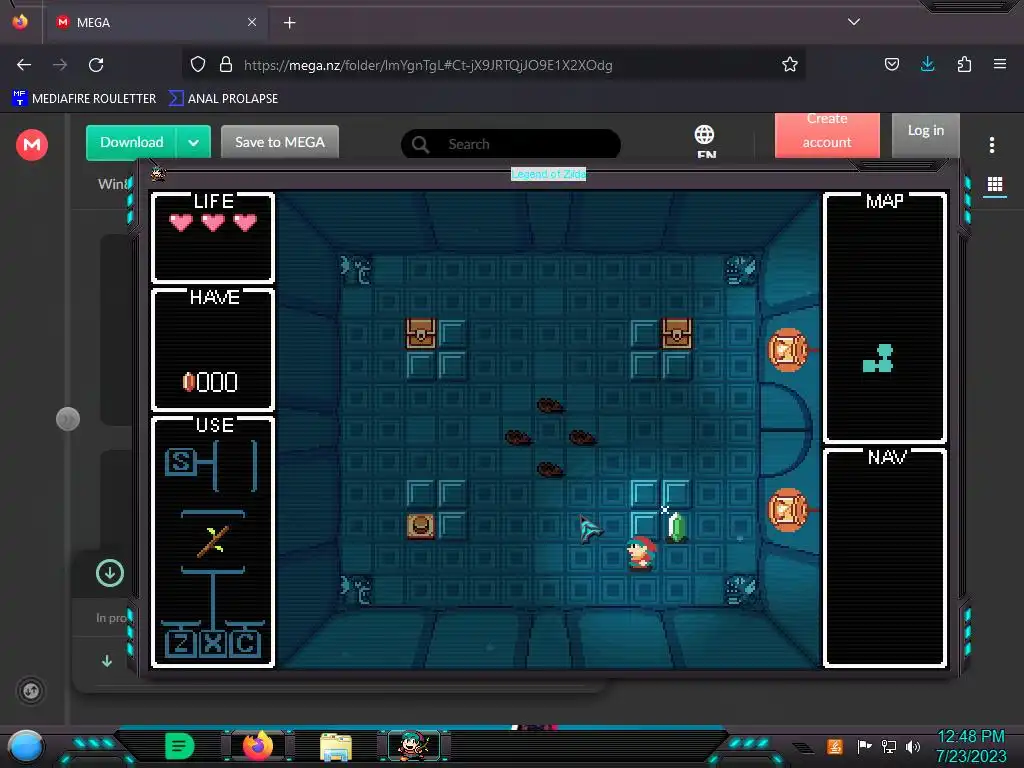Viewport: 1024px width, 768px height.
Task: Select the MEGA browser tab
Action: [x=157, y=22]
